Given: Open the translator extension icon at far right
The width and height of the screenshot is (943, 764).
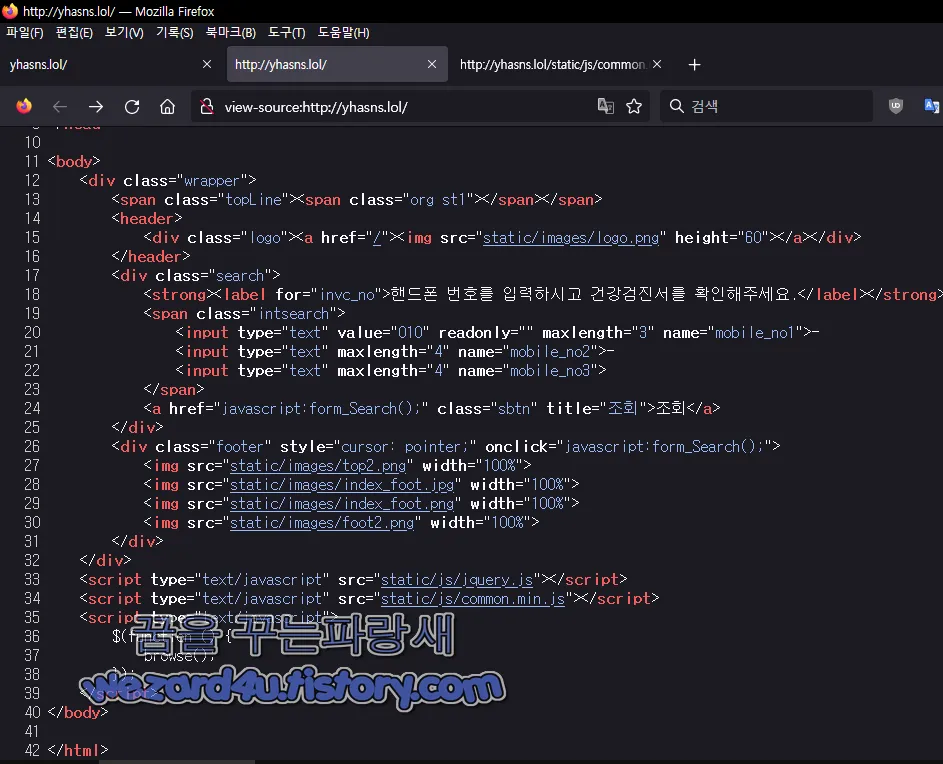Looking at the screenshot, I should point(932,106).
